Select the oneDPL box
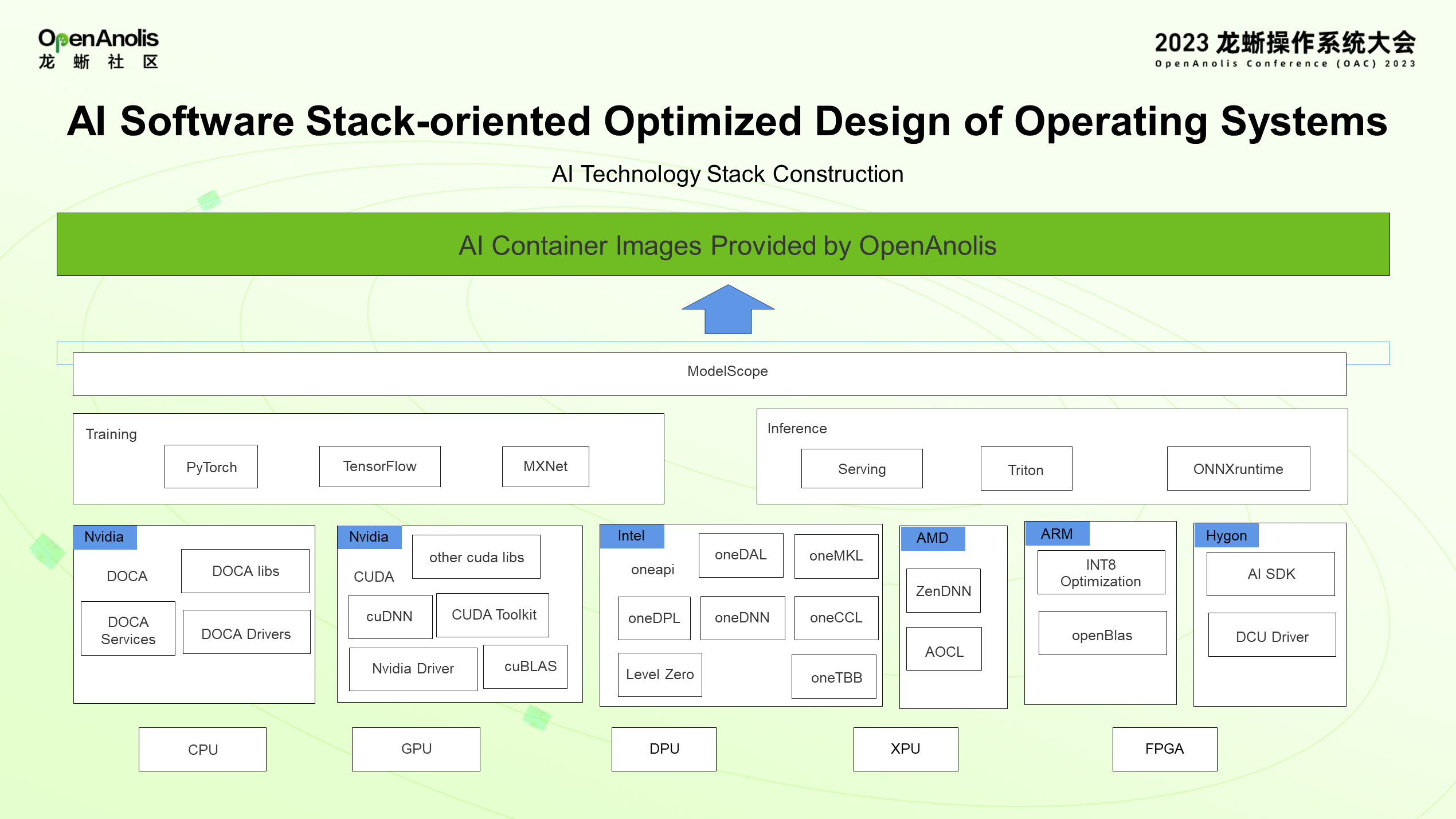Screen dimensions: 1456x819 coord(654,618)
